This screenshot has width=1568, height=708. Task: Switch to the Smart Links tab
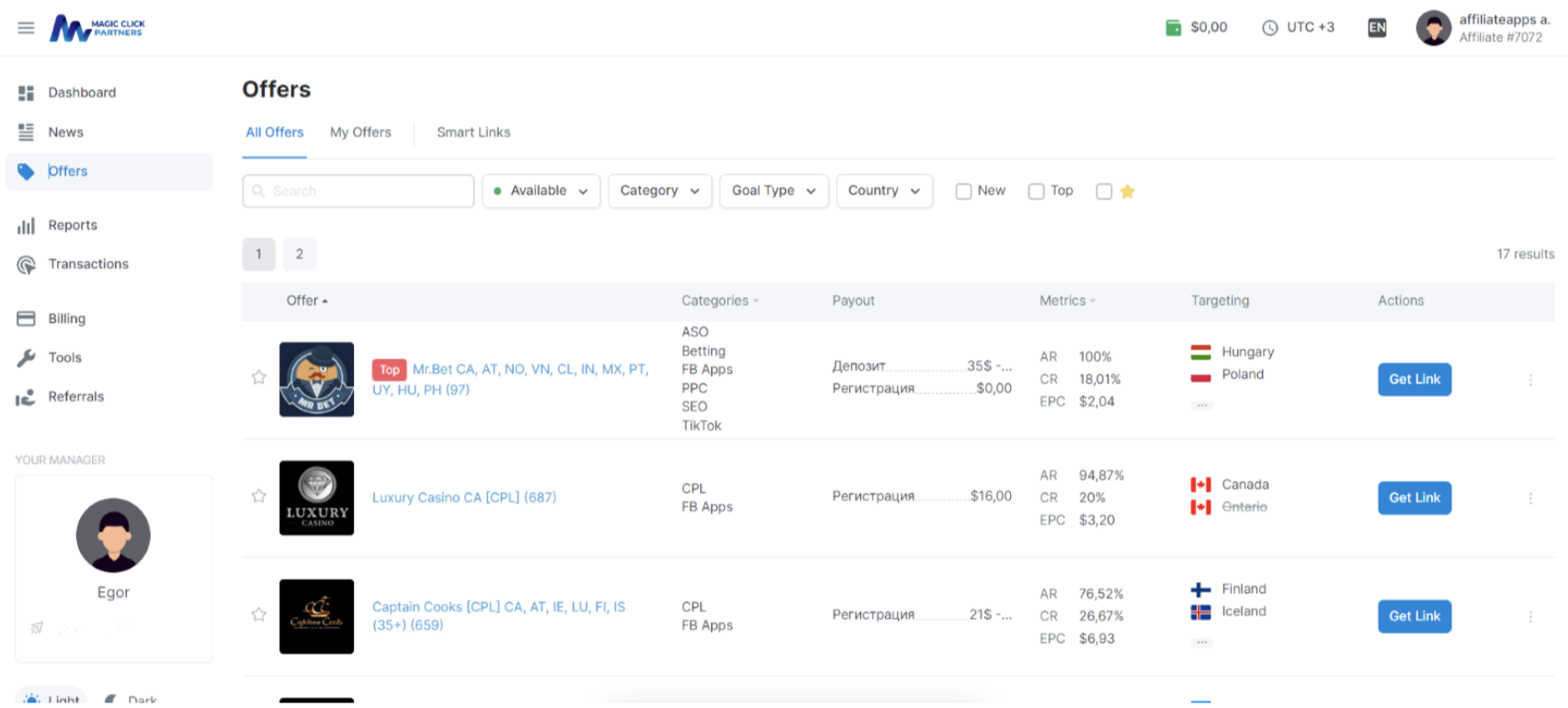[473, 132]
